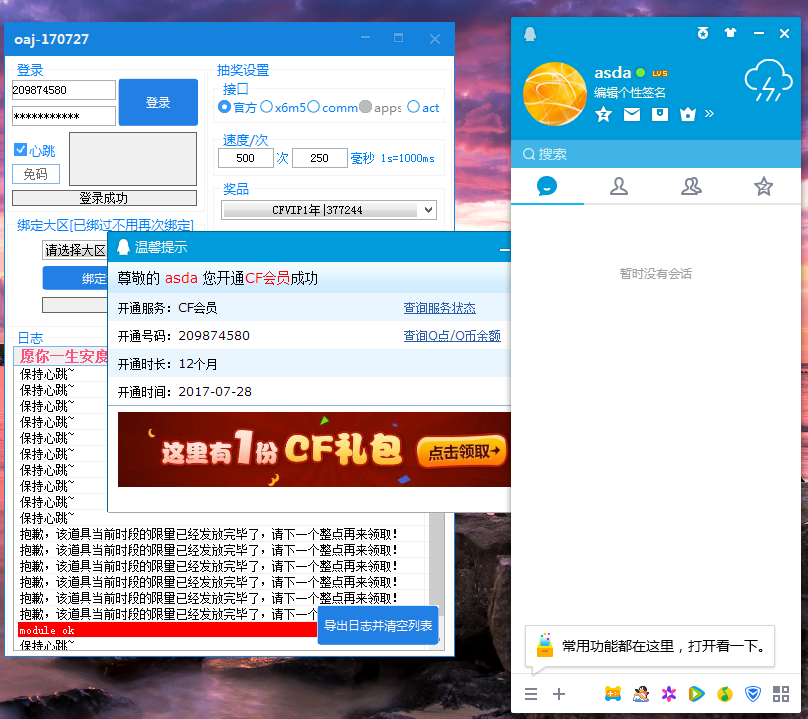Select the red module ok log row
The width and height of the screenshot is (808, 719).
[x=167, y=630]
